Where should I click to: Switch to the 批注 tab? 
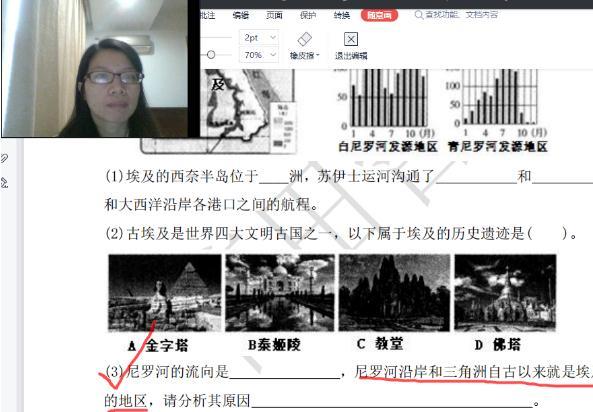(208, 15)
